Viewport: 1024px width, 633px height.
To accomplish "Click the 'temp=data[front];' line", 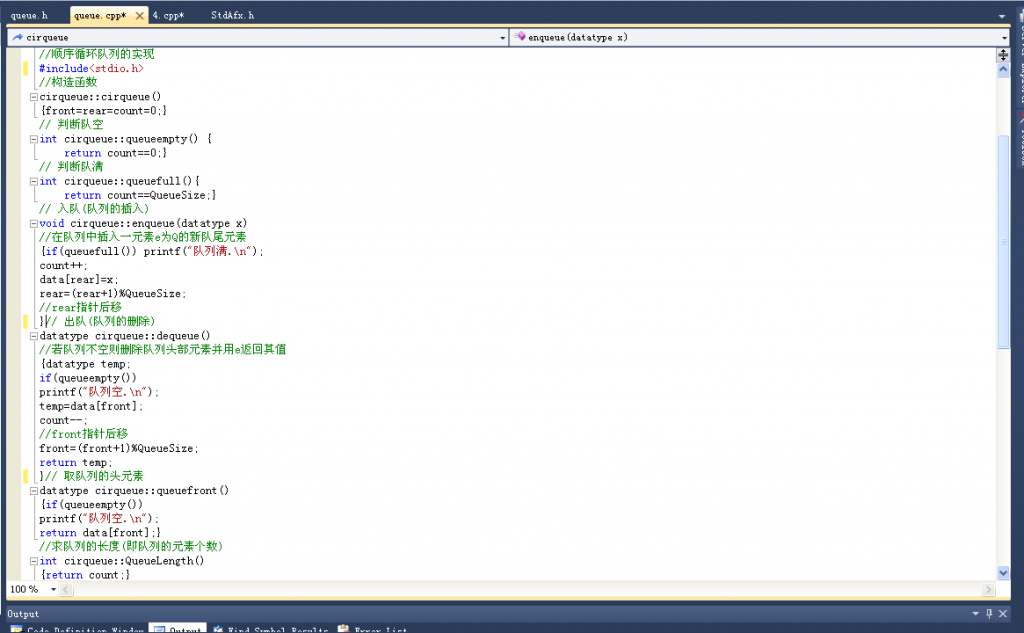I will pyautogui.click(x=91, y=406).
